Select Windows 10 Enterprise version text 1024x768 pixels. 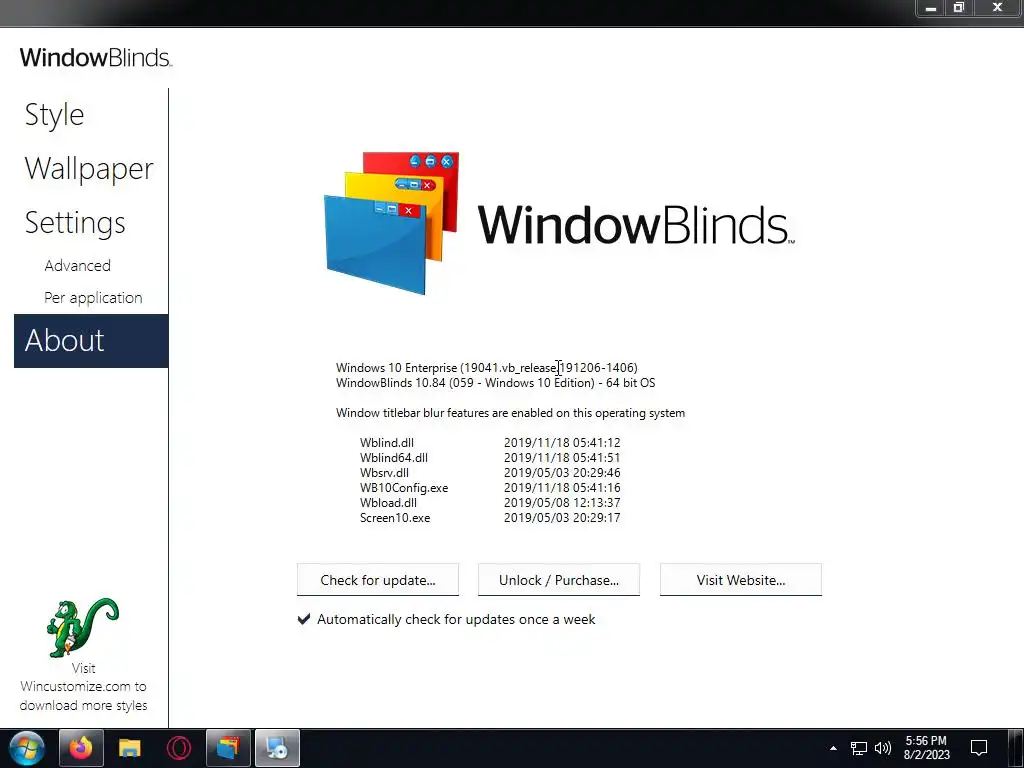coord(487,368)
